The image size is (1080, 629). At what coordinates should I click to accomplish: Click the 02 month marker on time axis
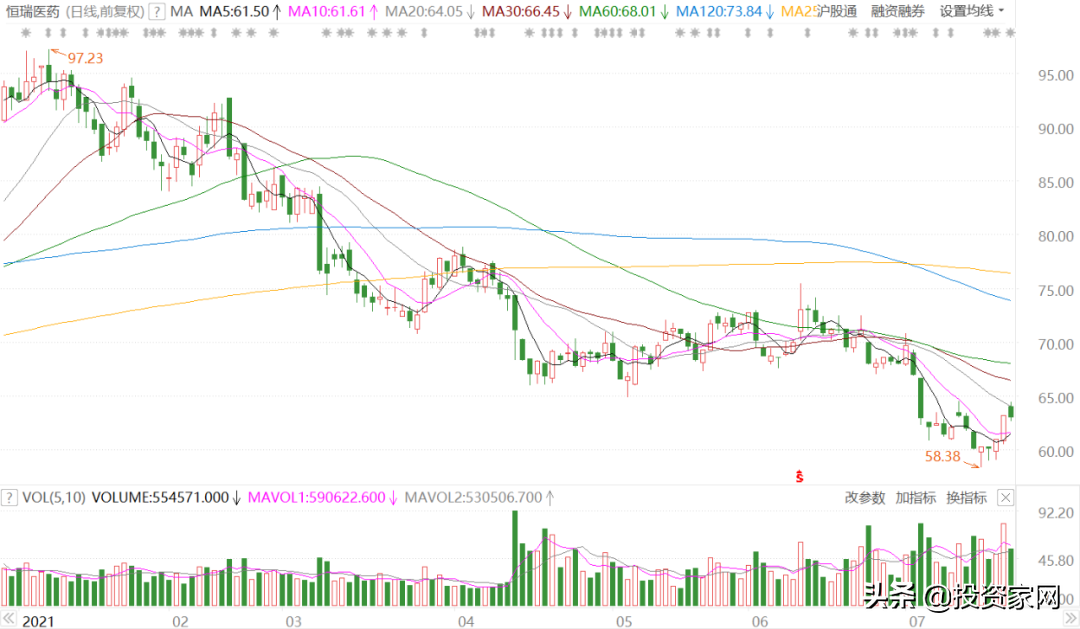click(180, 621)
